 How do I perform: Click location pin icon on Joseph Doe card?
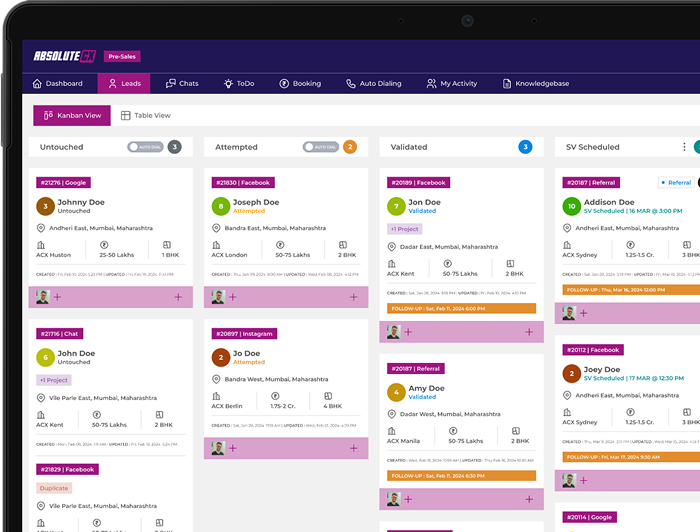click(216, 228)
